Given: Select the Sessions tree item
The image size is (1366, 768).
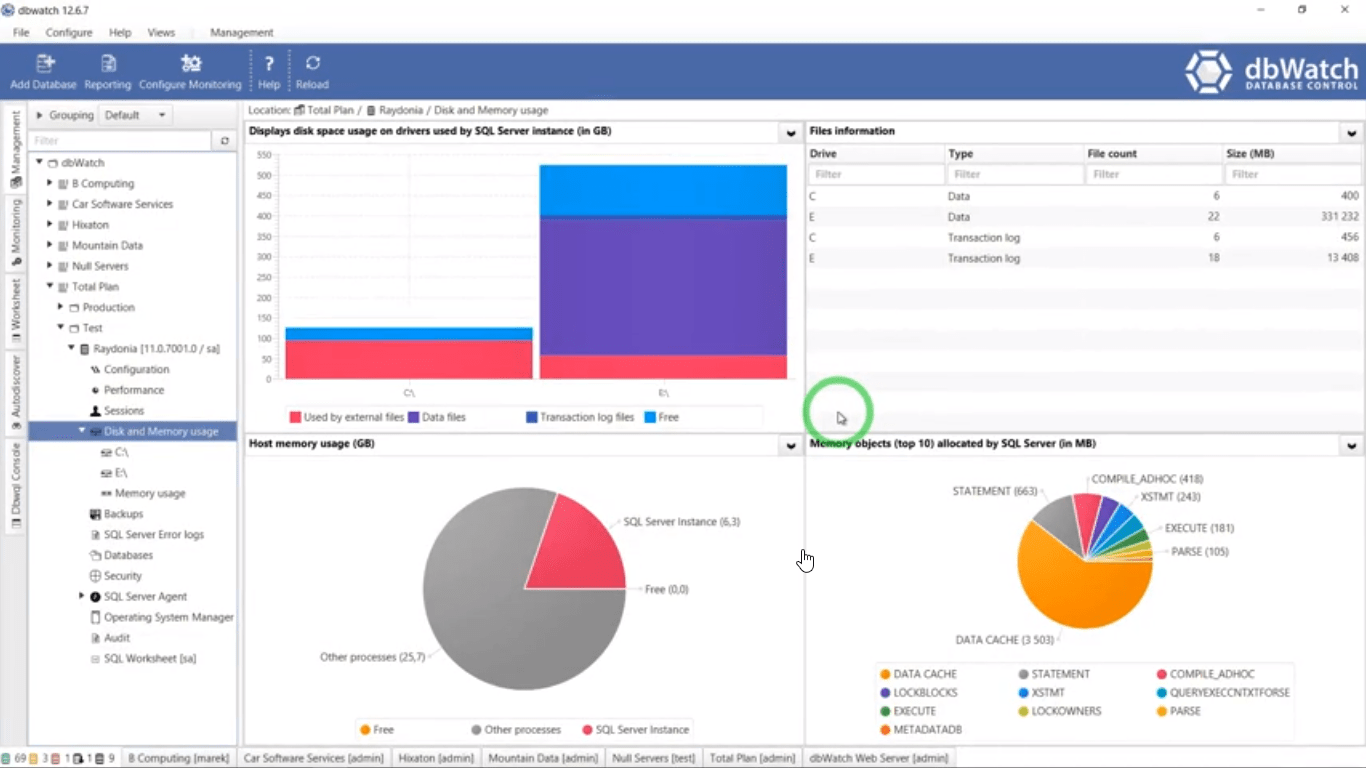Looking at the screenshot, I should click(x=124, y=411).
